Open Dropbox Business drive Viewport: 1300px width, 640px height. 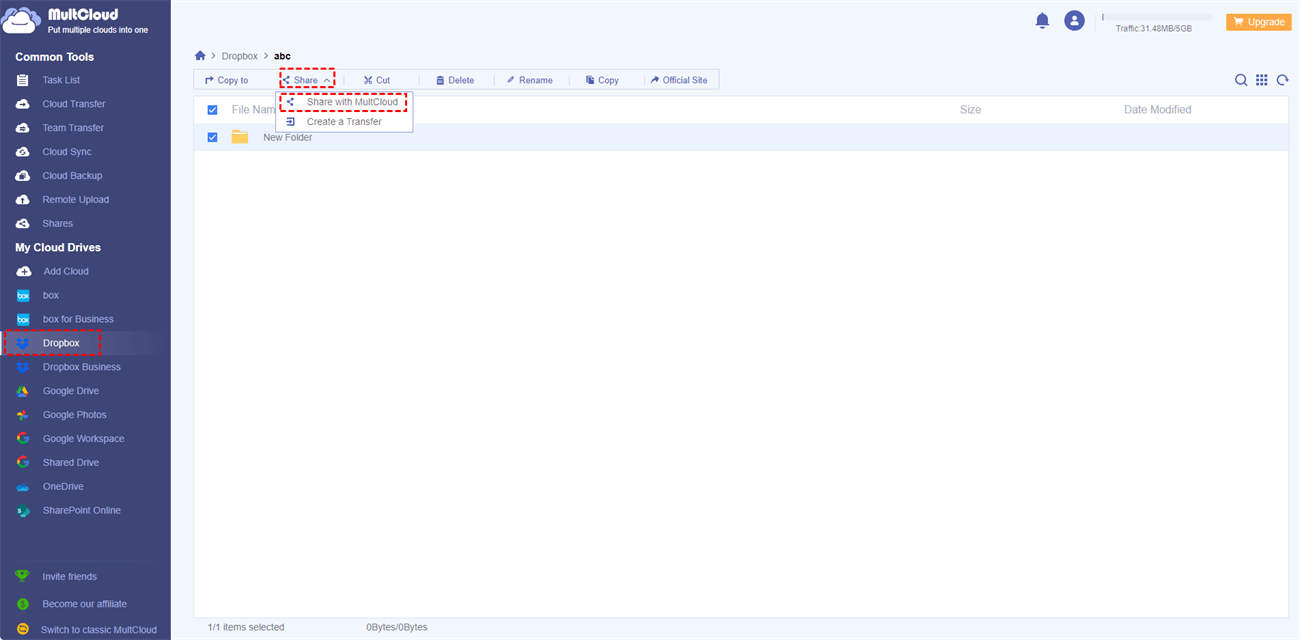[82, 367]
